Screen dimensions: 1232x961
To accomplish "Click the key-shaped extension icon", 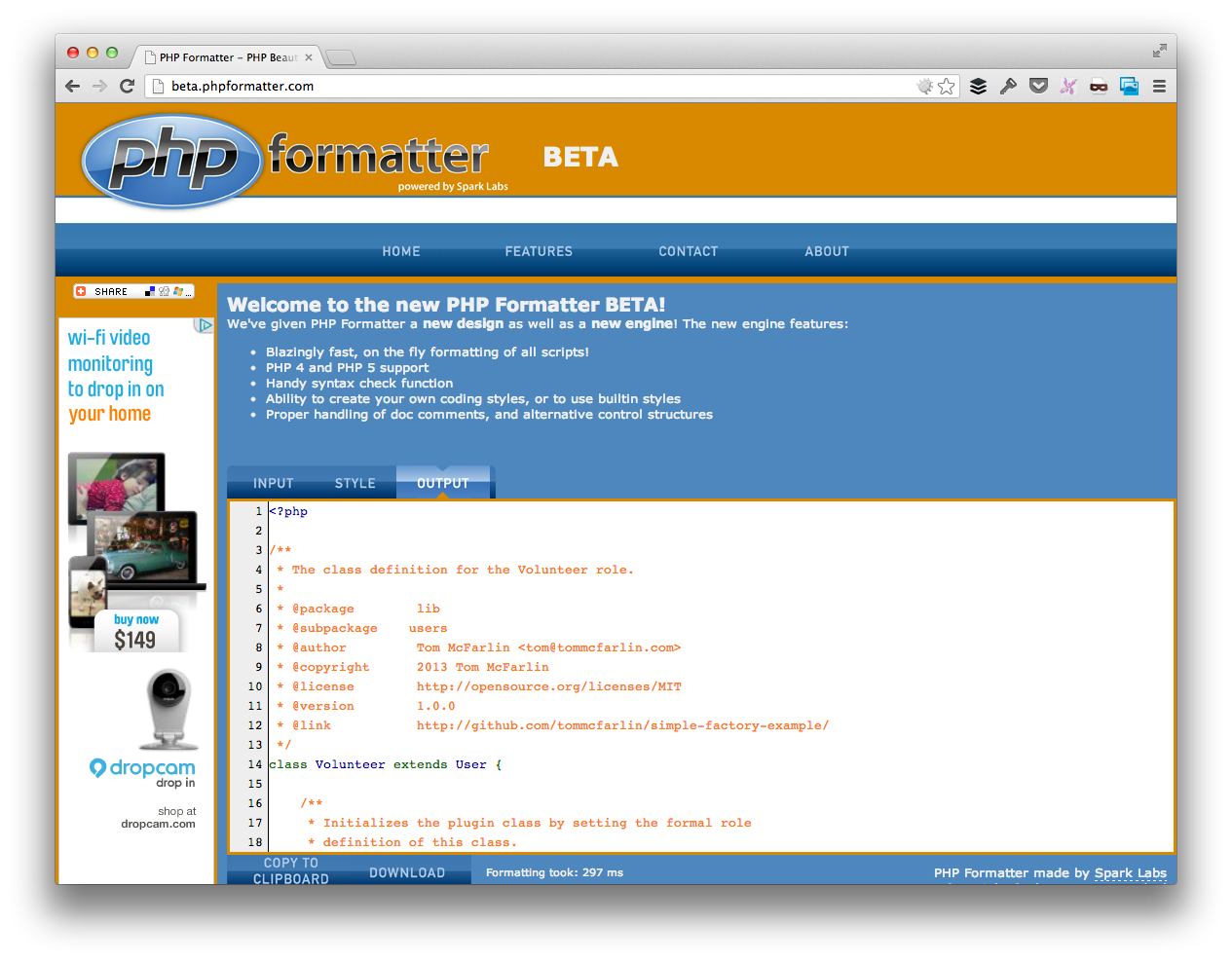I will [x=1008, y=87].
